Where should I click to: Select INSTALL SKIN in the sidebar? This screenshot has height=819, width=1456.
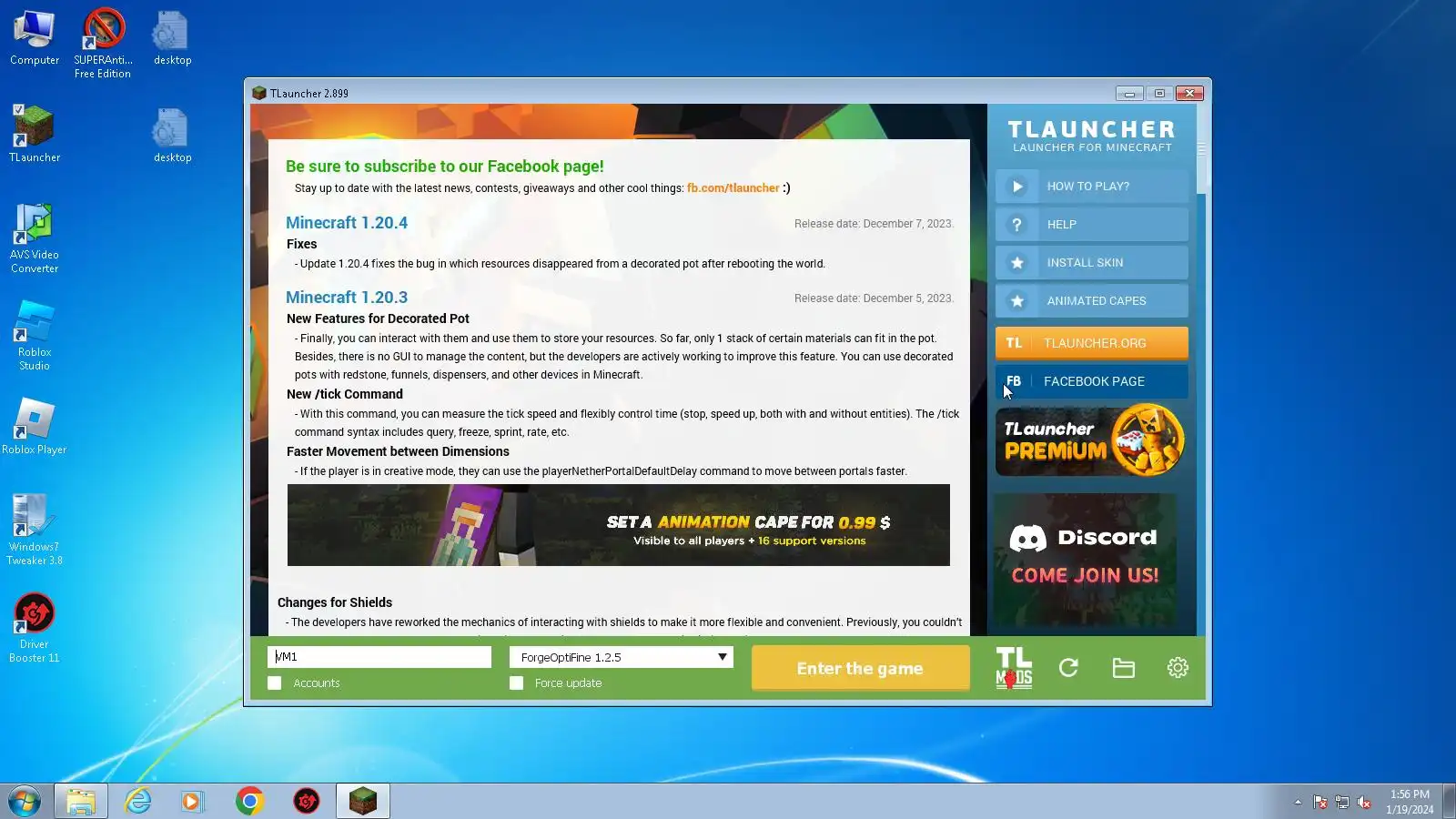point(1092,263)
